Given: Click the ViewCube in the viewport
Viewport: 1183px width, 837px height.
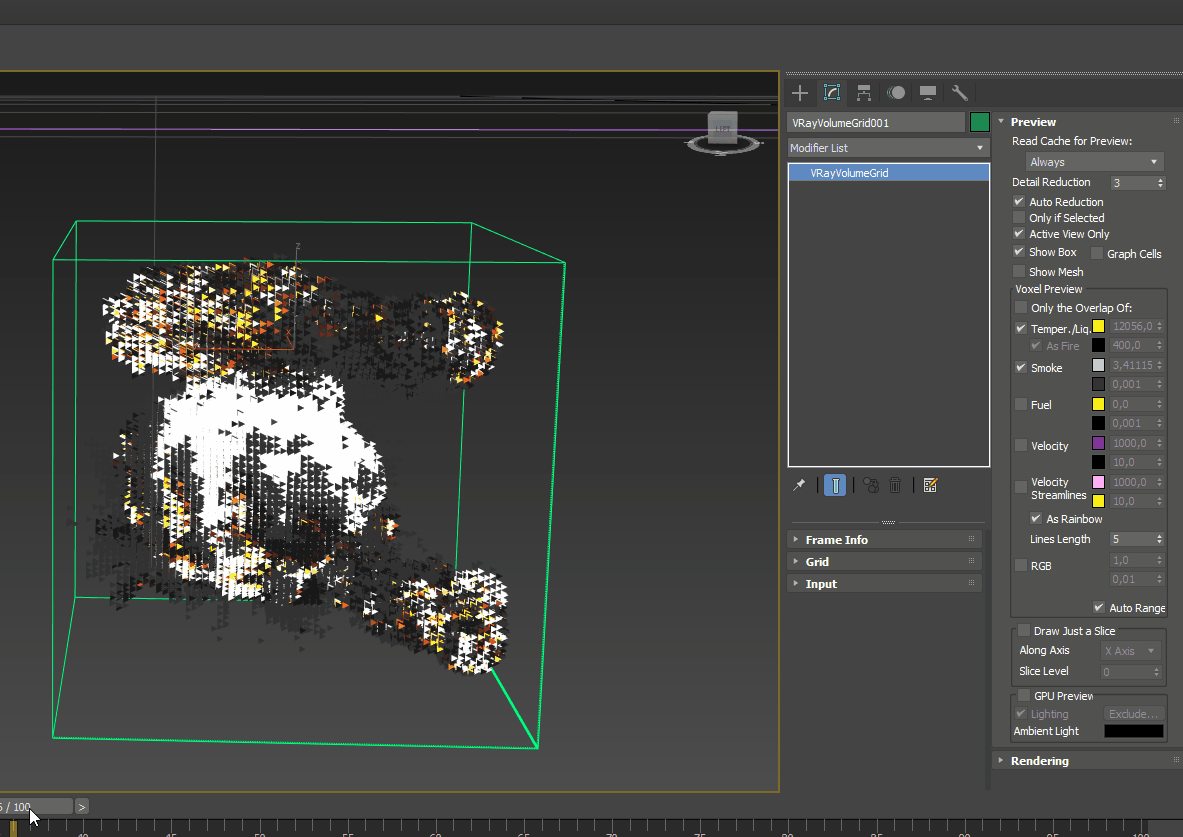Looking at the screenshot, I should pyautogui.click(x=722, y=128).
